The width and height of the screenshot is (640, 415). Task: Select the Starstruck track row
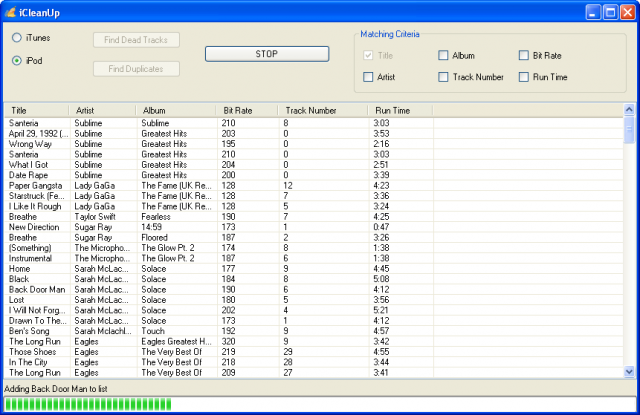[314, 196]
